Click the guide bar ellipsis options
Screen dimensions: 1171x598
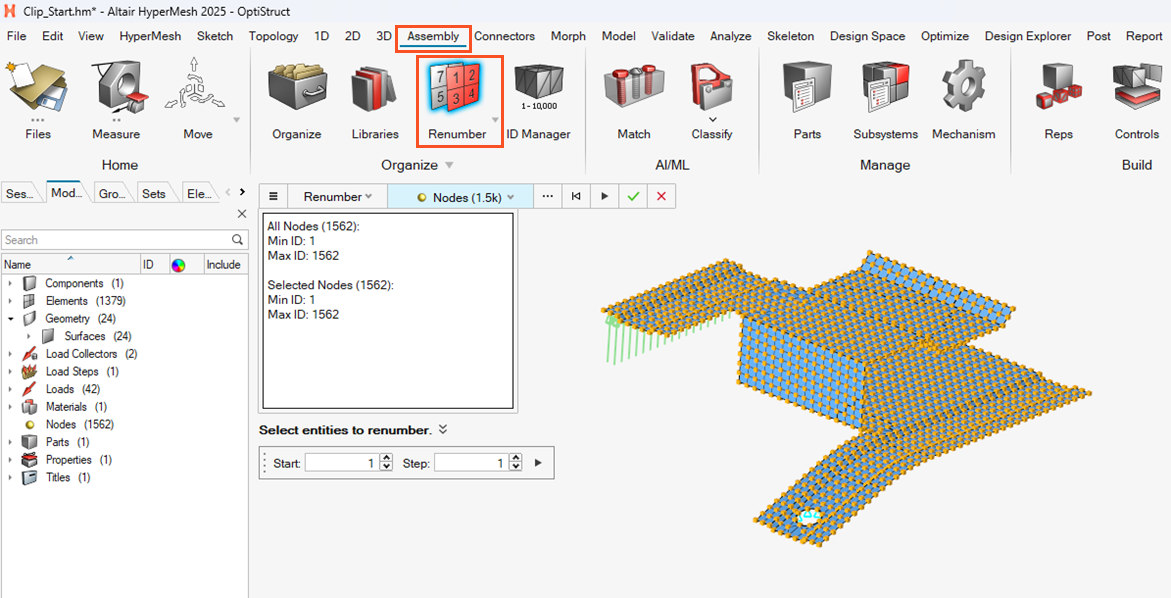click(547, 196)
